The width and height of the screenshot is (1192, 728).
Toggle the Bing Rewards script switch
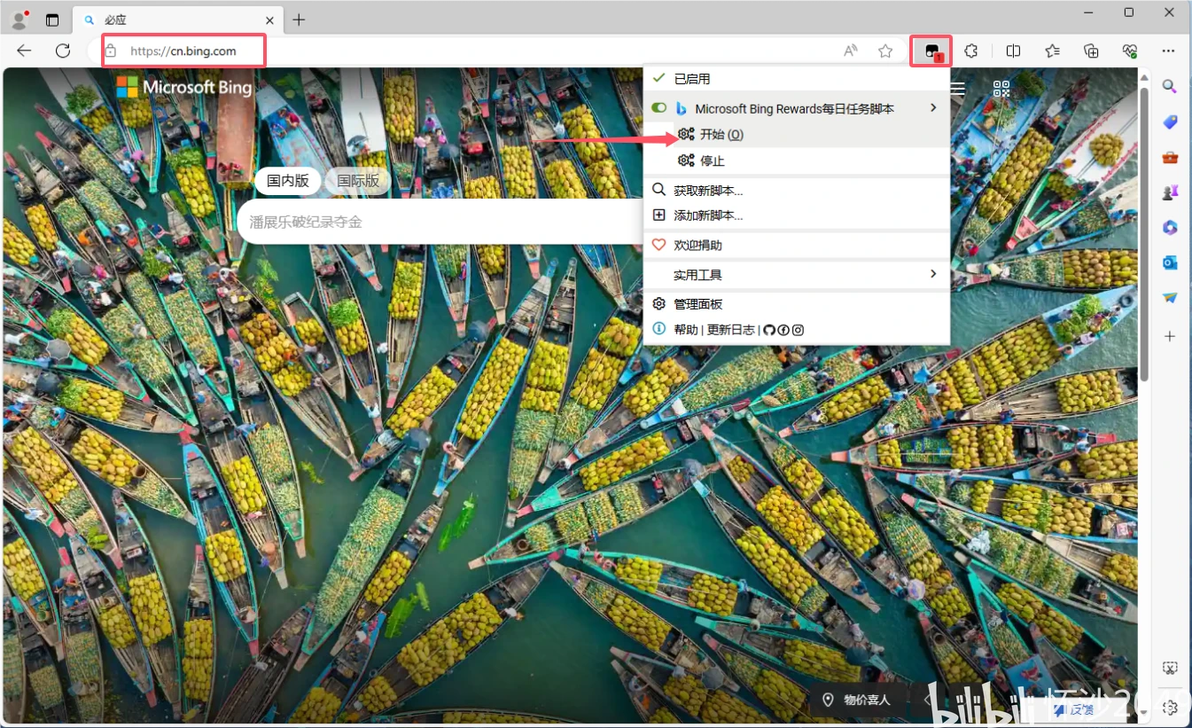659,108
